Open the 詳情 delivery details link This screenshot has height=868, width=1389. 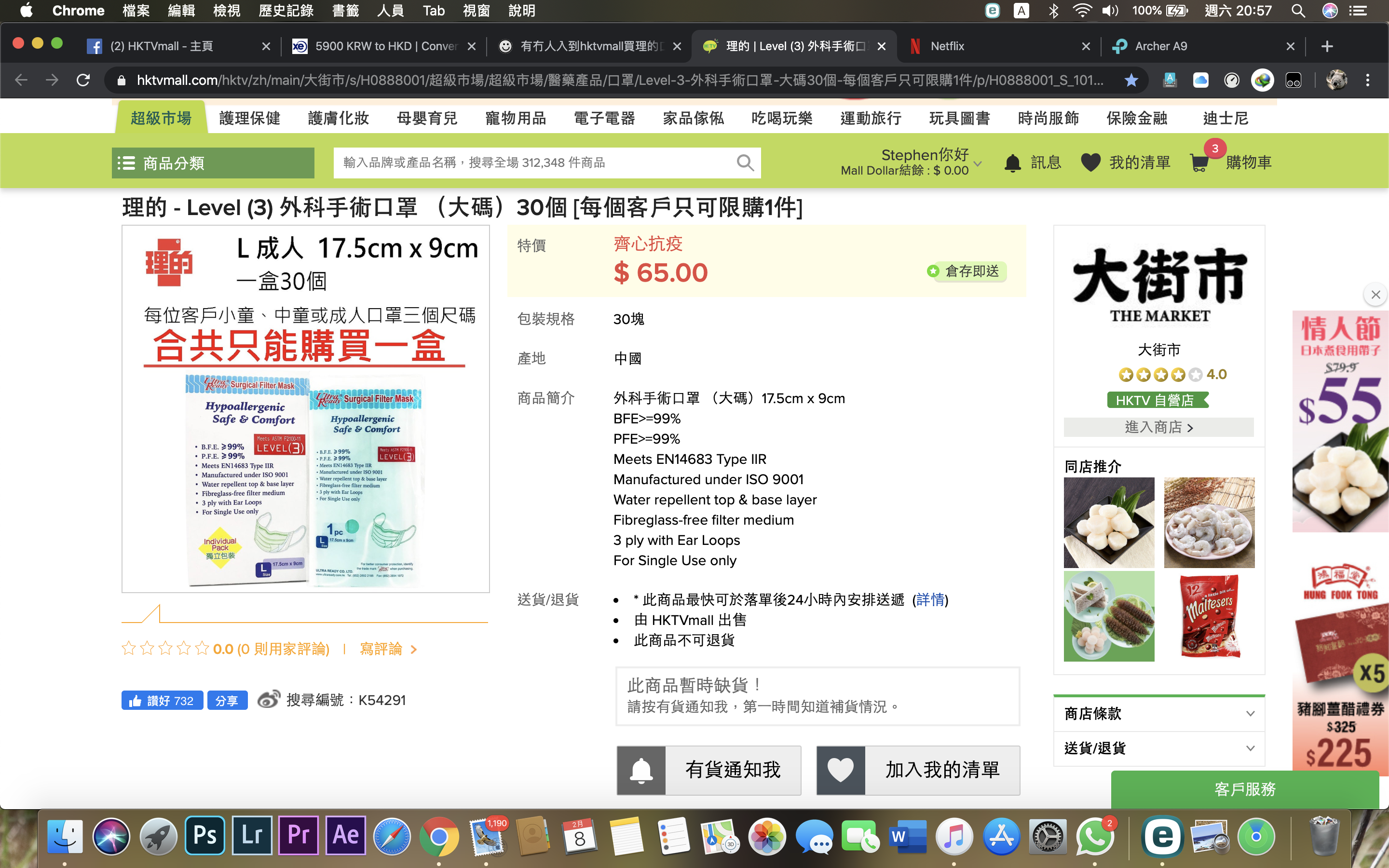point(930,599)
